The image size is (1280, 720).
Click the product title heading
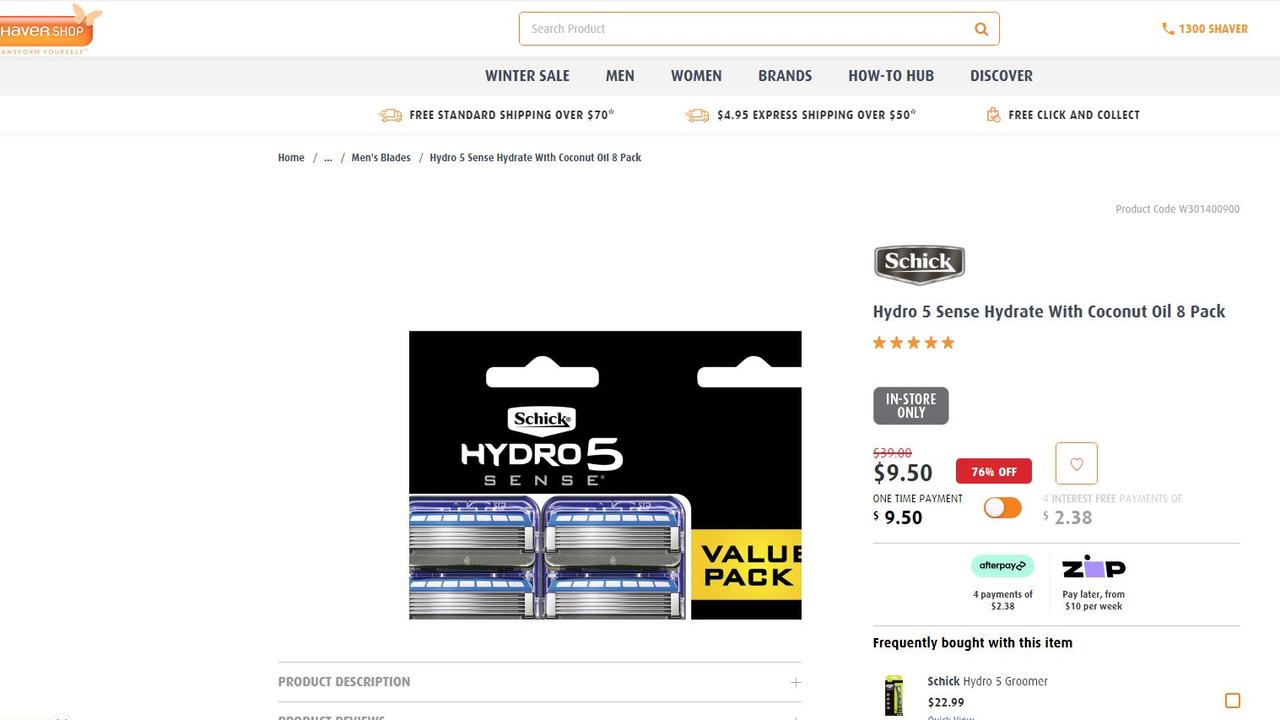(1049, 312)
